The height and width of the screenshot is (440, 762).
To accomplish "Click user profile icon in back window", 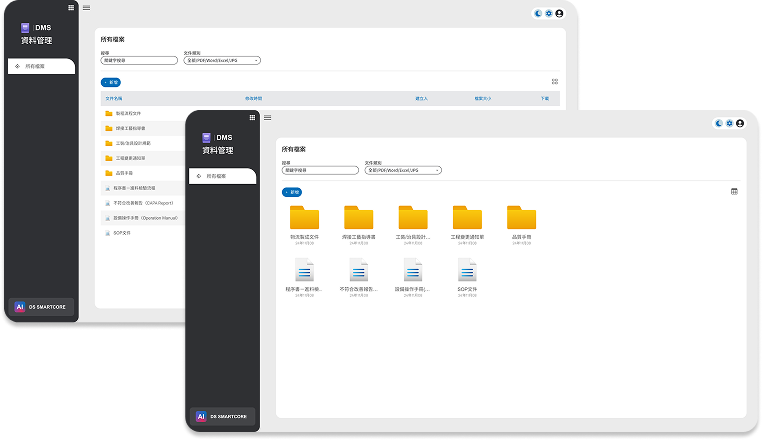I will click(x=559, y=13).
